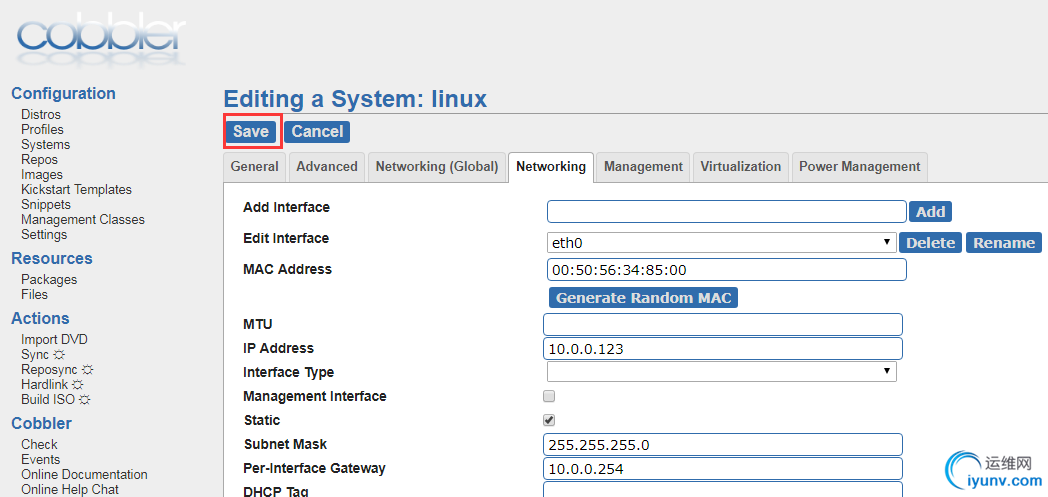
Task: Open the Packages link
Action: click(x=49, y=279)
